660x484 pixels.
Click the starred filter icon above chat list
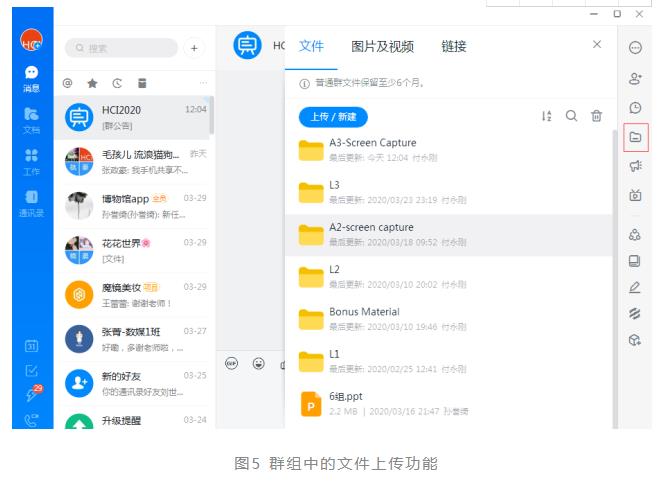click(93, 83)
